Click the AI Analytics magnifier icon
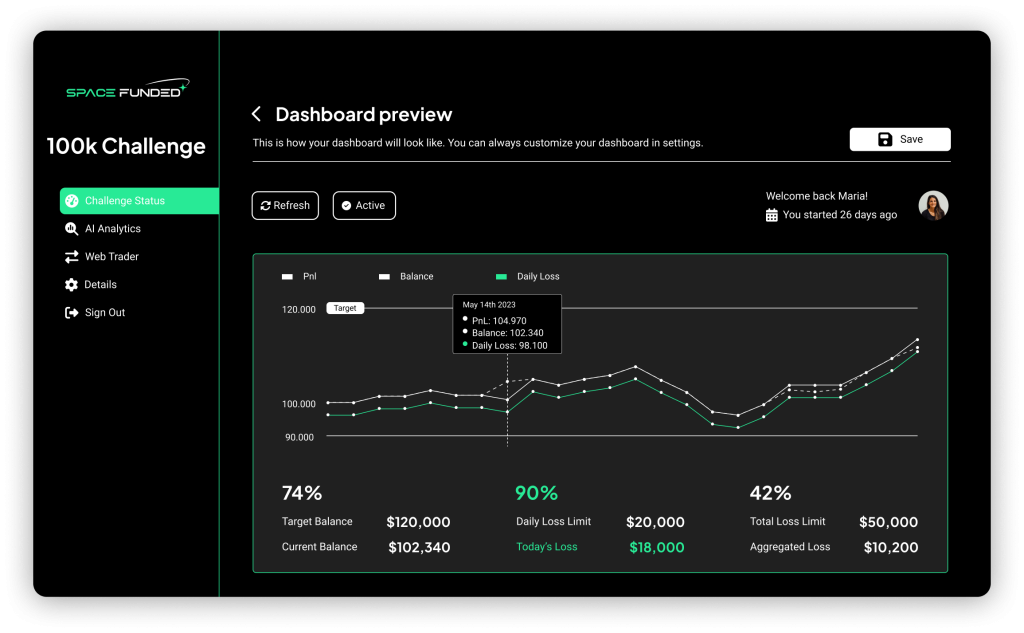This screenshot has width=1024, height=633. coord(71,229)
